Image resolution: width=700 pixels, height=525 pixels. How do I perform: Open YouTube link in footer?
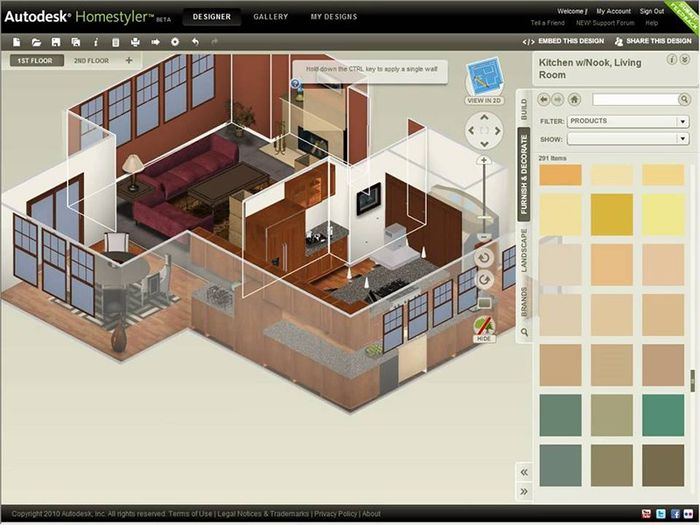[x=646, y=514]
